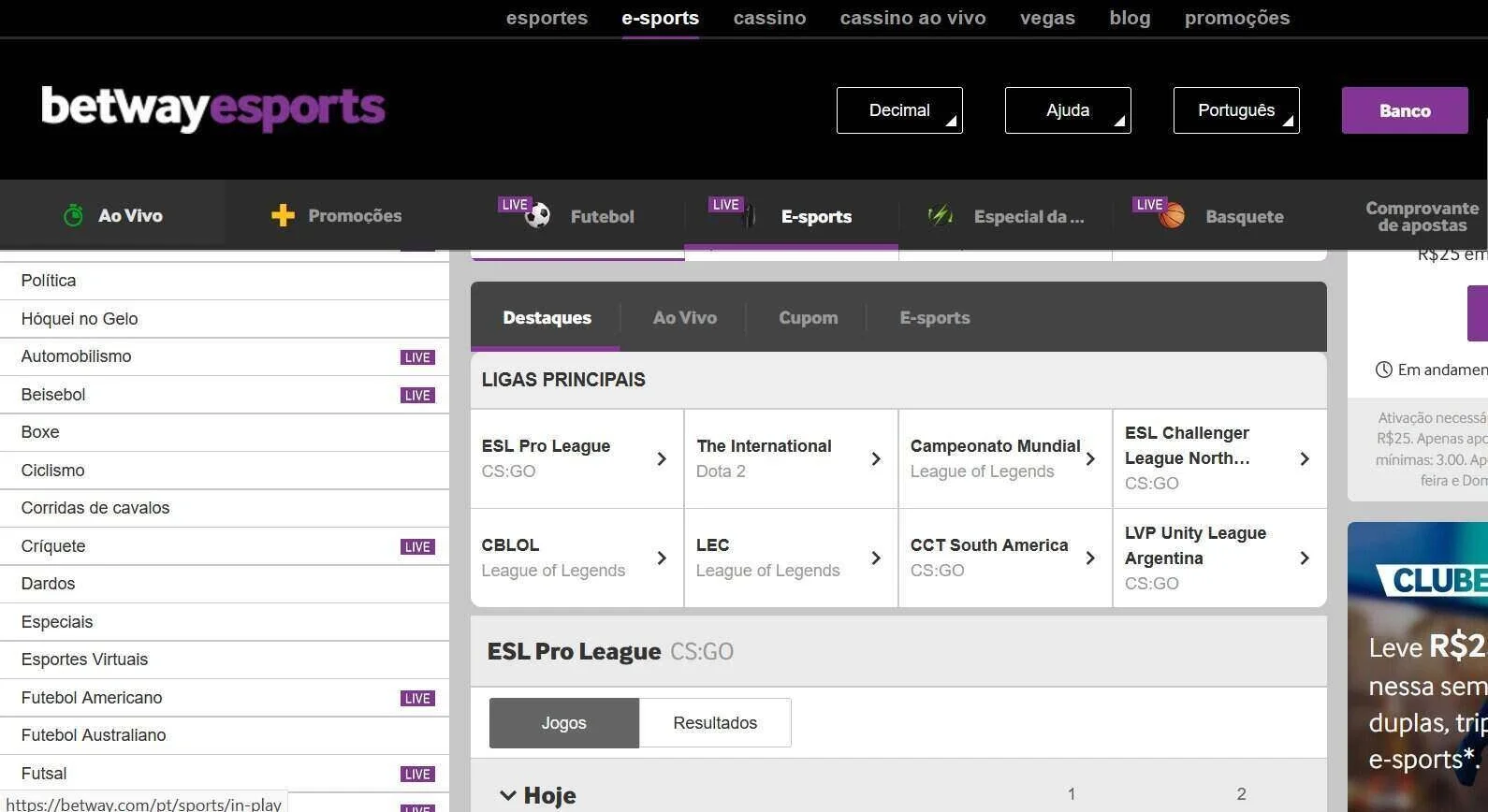Open Especiais in sports list

point(225,622)
